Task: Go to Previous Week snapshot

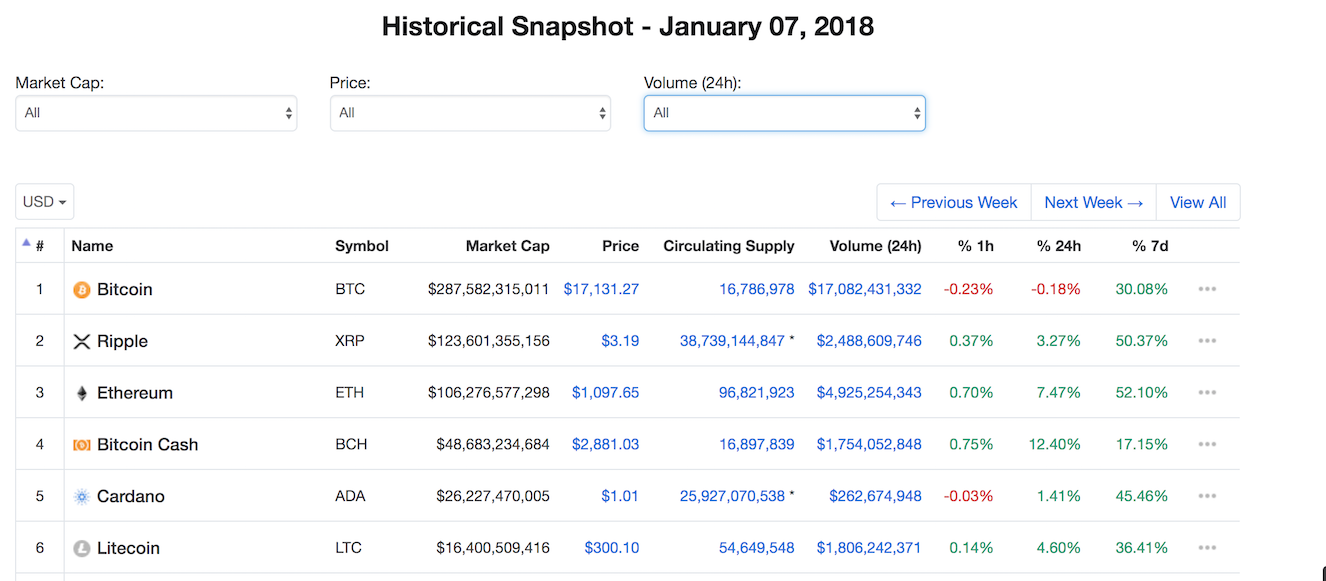Action: coord(954,202)
